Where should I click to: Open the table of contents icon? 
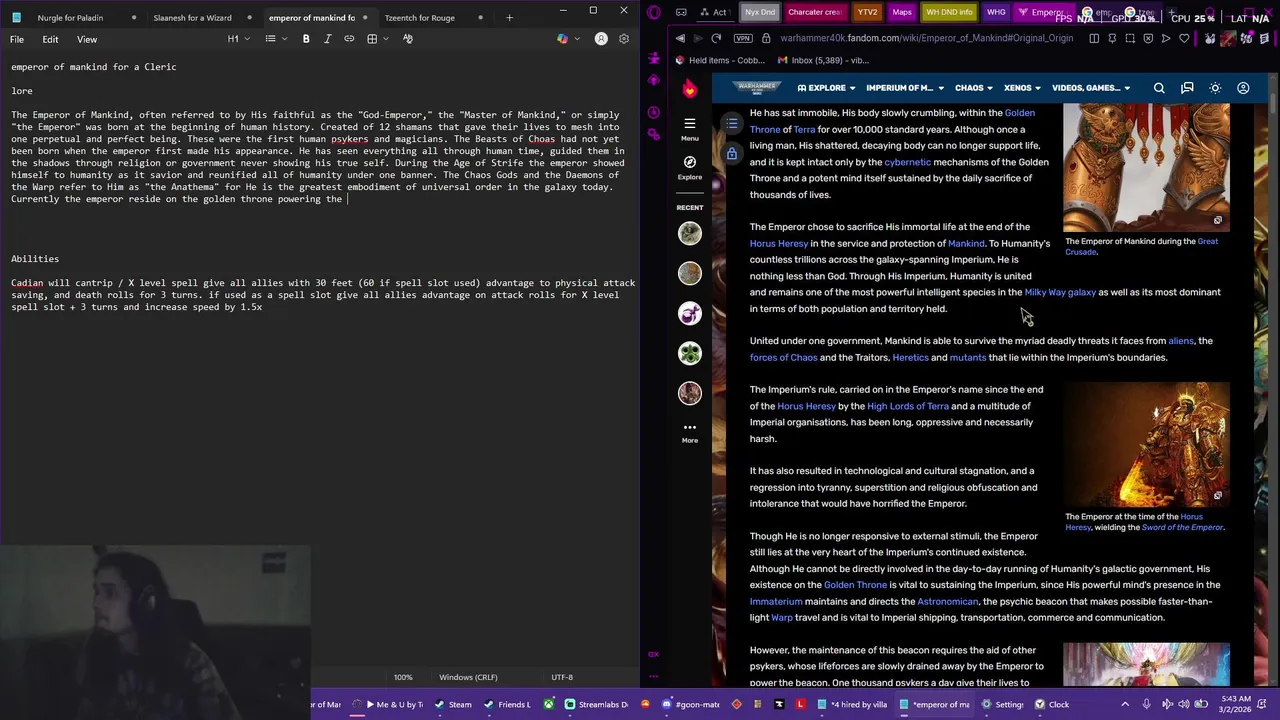(x=733, y=123)
